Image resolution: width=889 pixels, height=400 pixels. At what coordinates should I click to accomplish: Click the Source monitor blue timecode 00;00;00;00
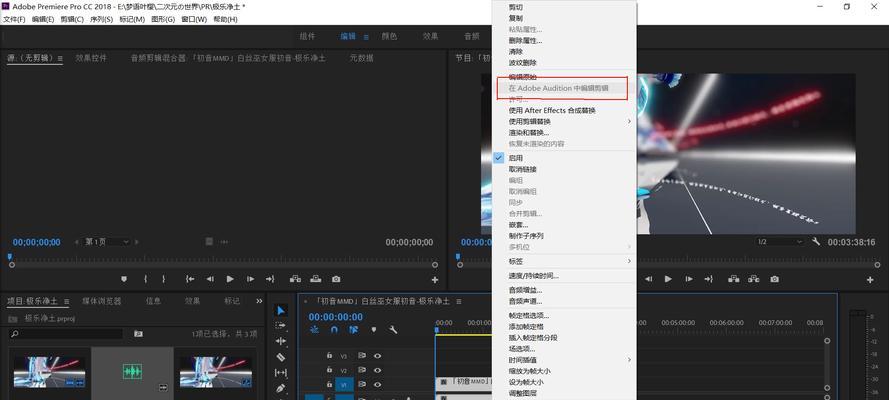[37, 242]
